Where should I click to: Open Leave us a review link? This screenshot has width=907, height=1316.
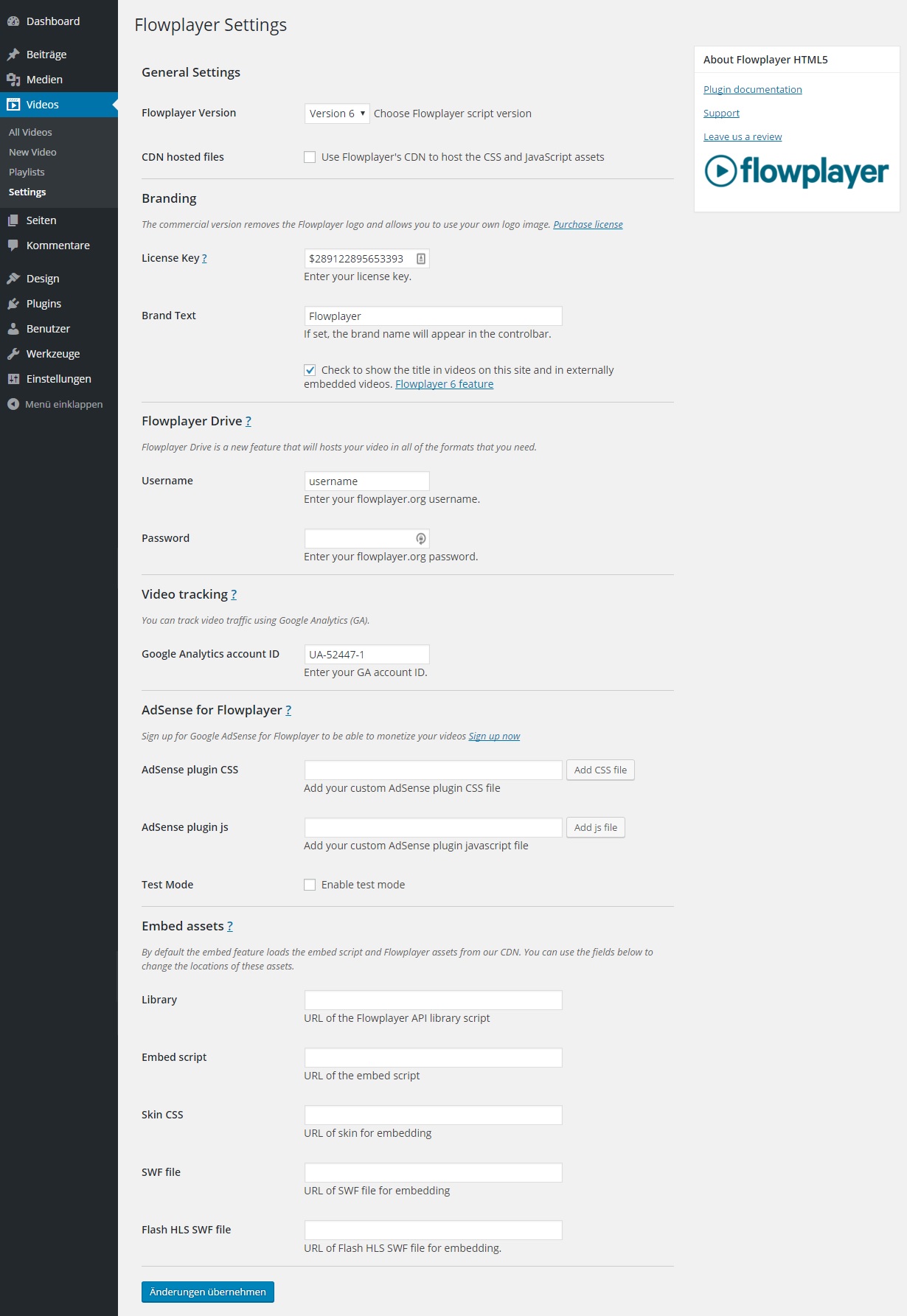pos(743,136)
